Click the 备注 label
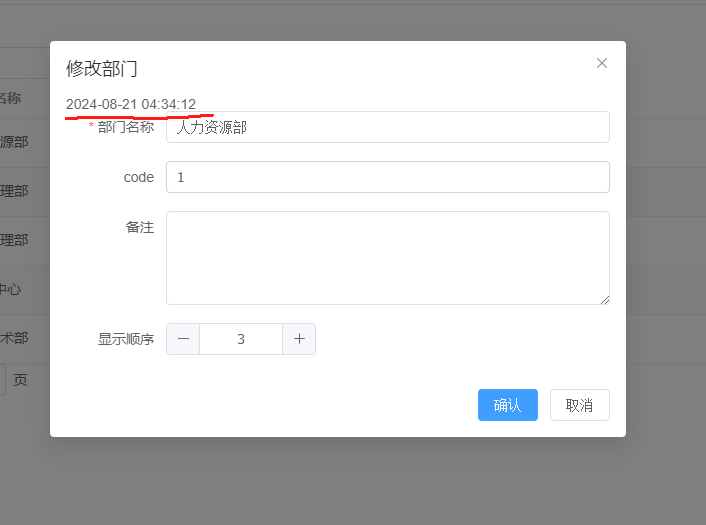The height and width of the screenshot is (525, 706). (140, 227)
